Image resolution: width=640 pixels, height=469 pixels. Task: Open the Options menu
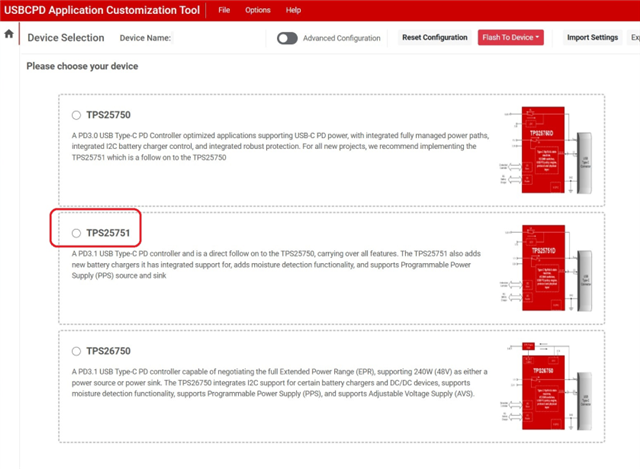[258, 10]
